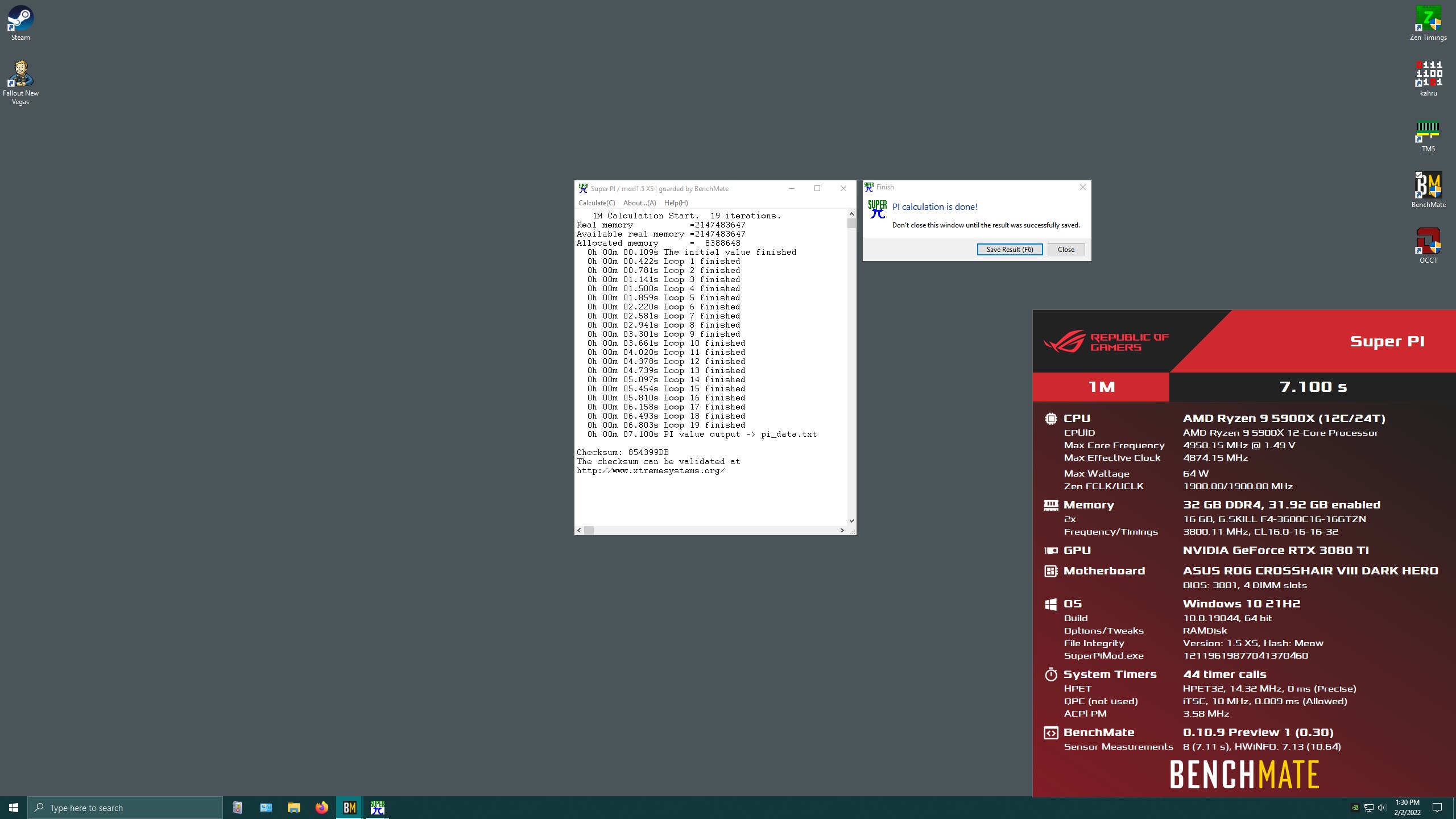Open the notification center icon
Image resolution: width=1456 pixels, height=819 pixels.
tap(1437, 808)
